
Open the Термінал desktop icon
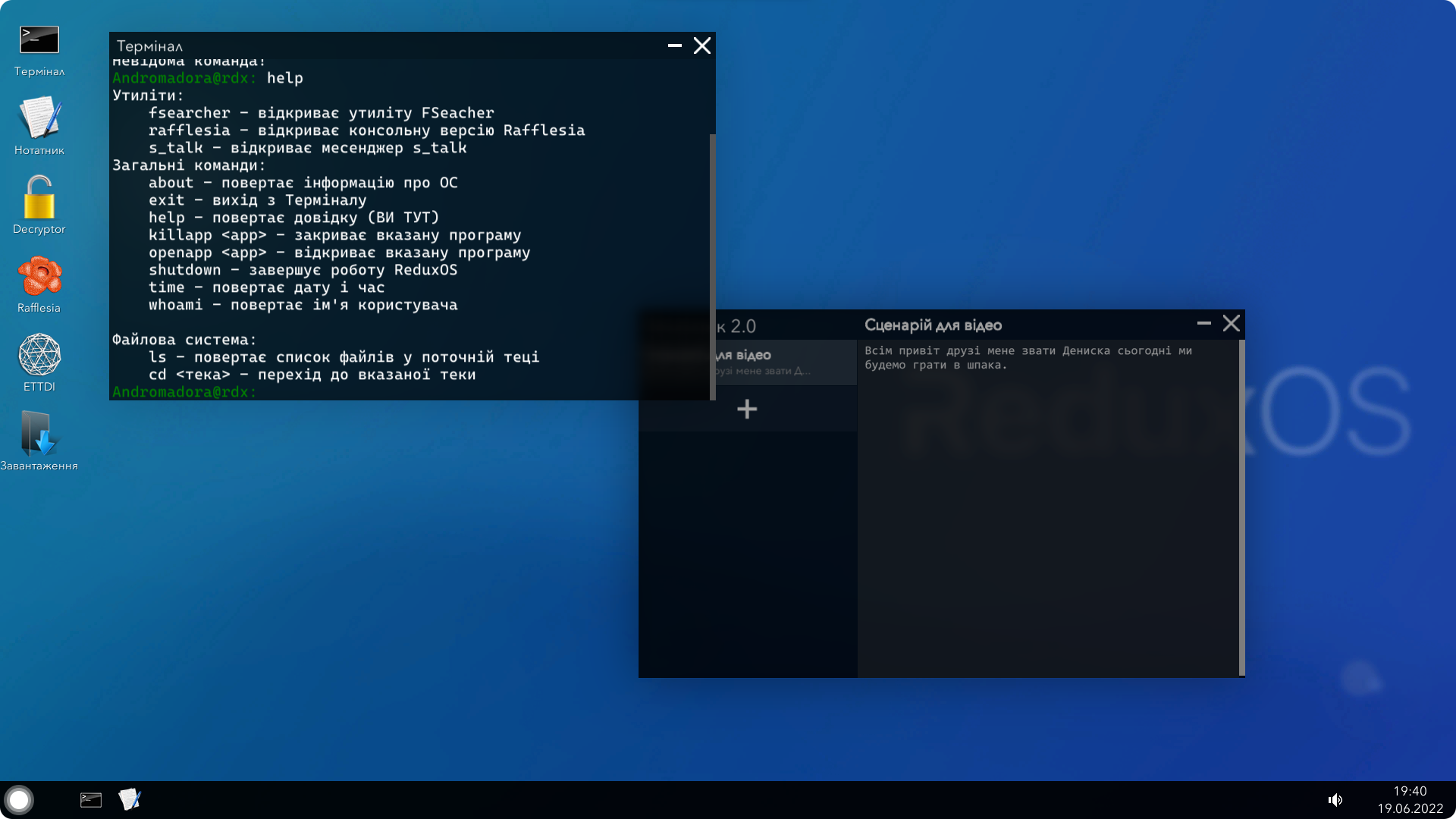[39, 41]
